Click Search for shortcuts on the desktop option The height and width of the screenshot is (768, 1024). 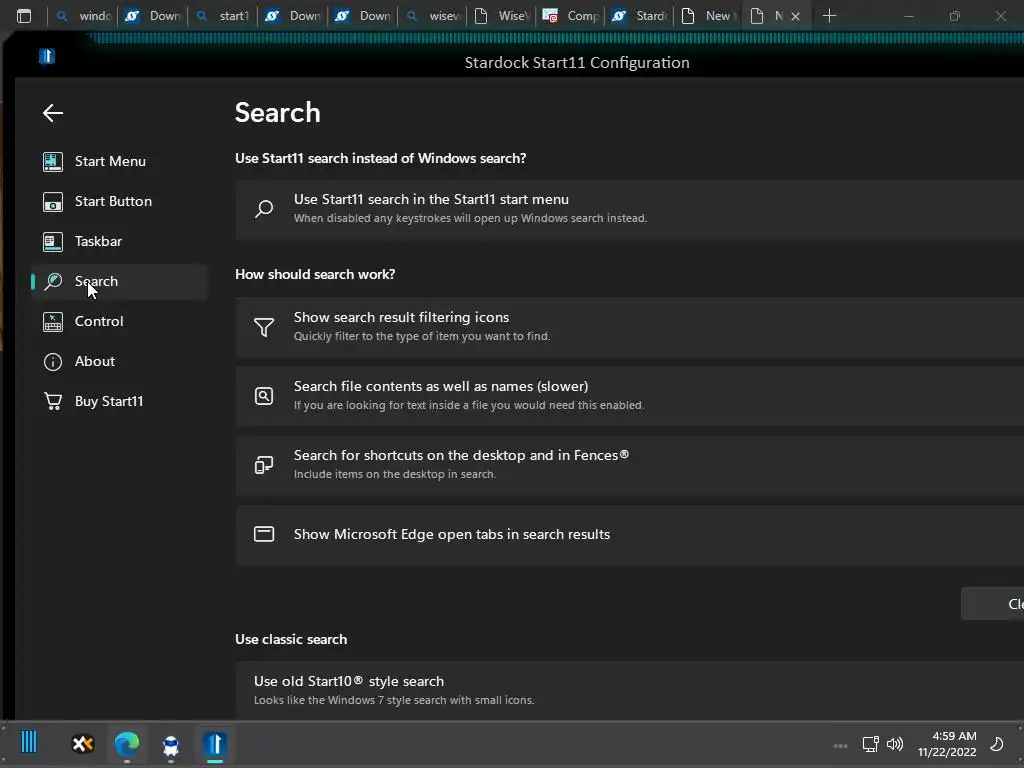click(x=630, y=466)
